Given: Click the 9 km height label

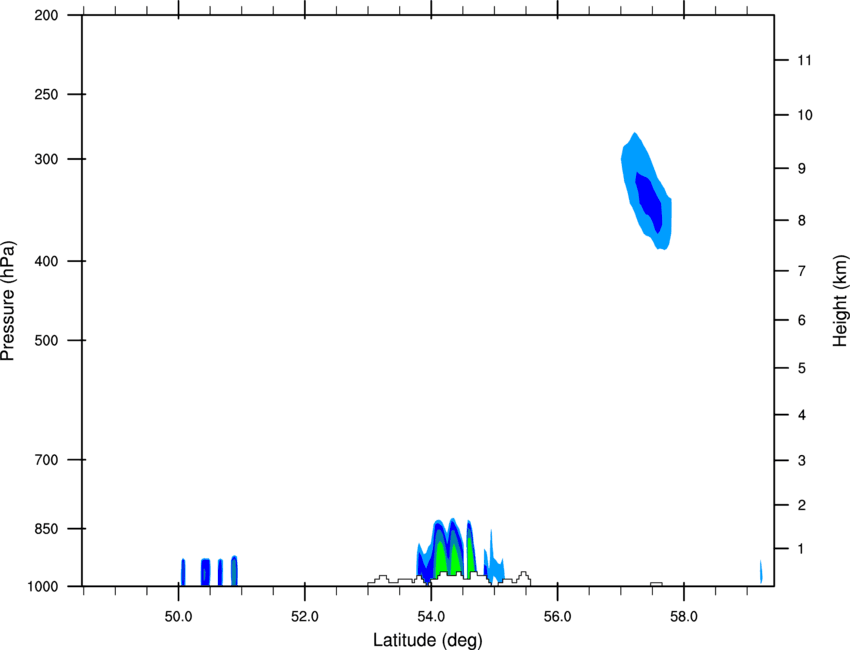Looking at the screenshot, I should tap(802, 169).
